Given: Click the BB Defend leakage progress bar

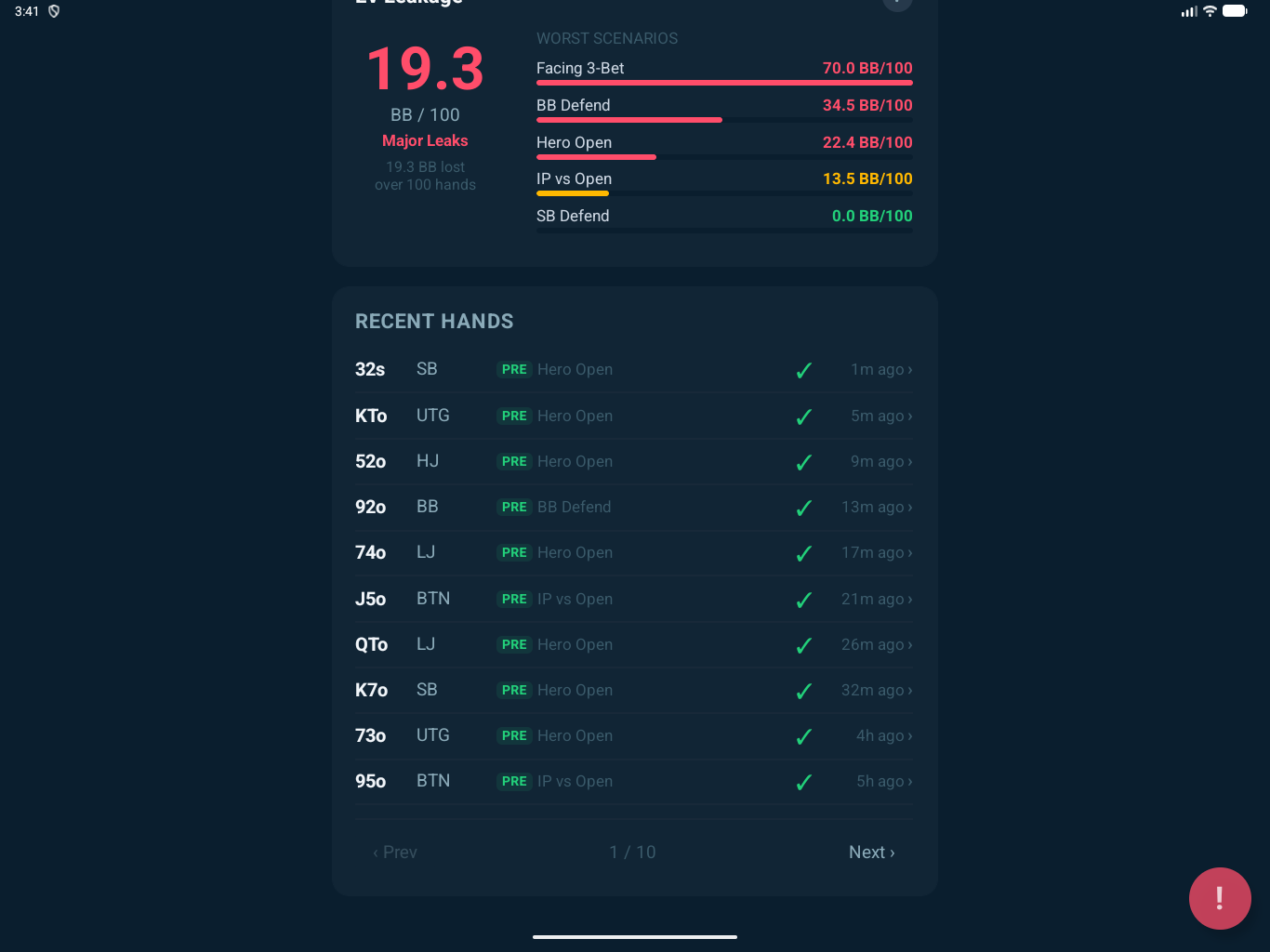Looking at the screenshot, I should pos(723,120).
